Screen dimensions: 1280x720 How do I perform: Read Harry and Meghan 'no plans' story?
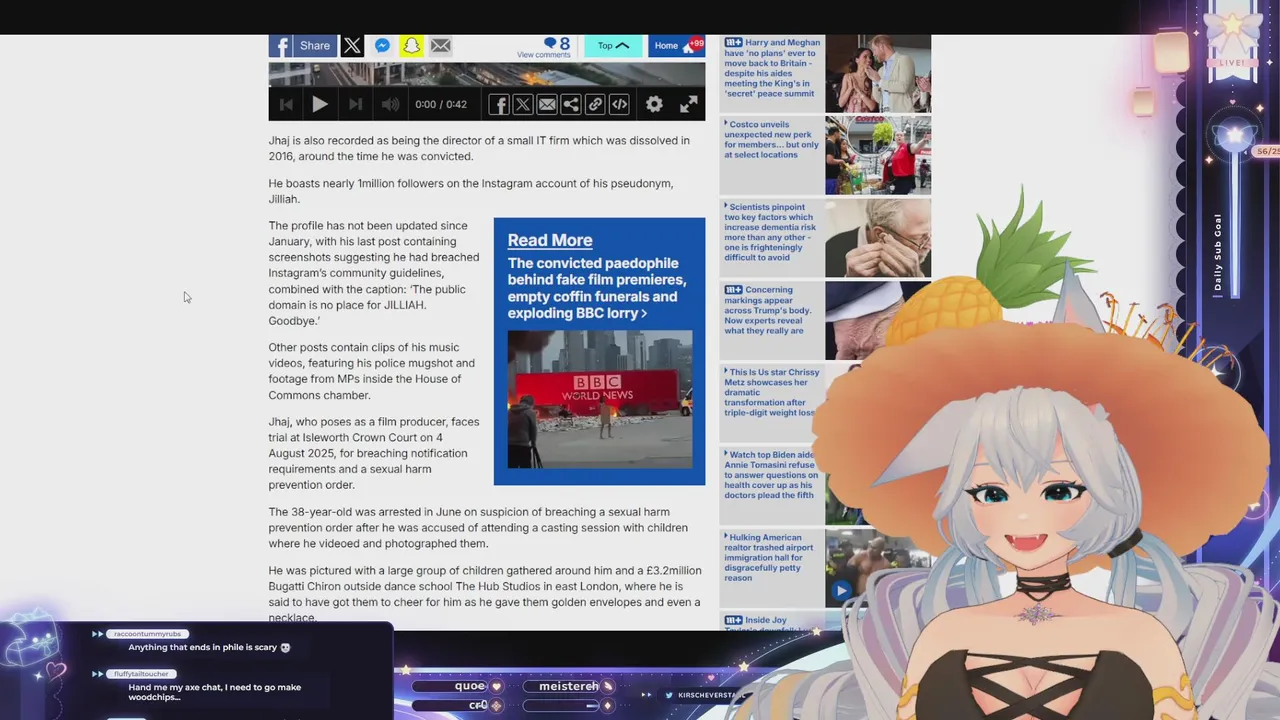[x=772, y=68]
